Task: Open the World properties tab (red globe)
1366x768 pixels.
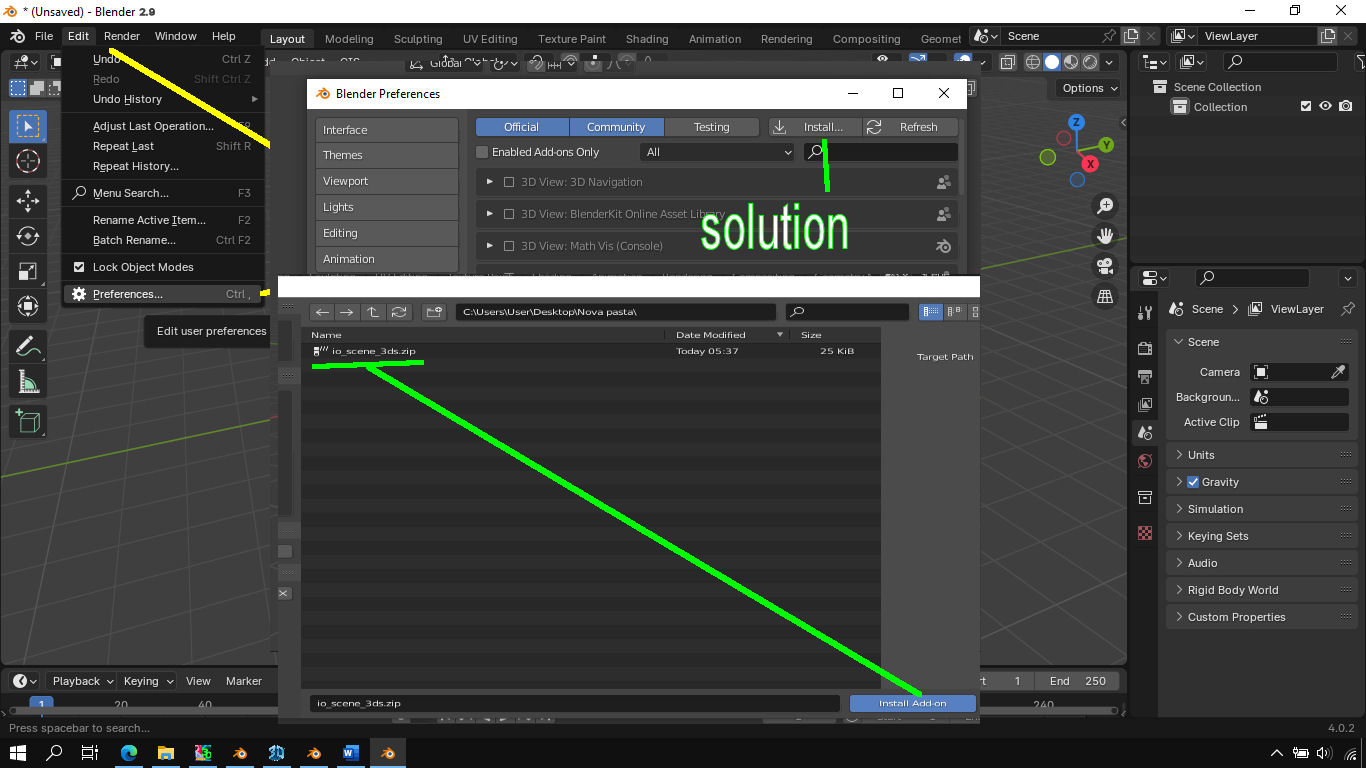Action: tap(1145, 461)
